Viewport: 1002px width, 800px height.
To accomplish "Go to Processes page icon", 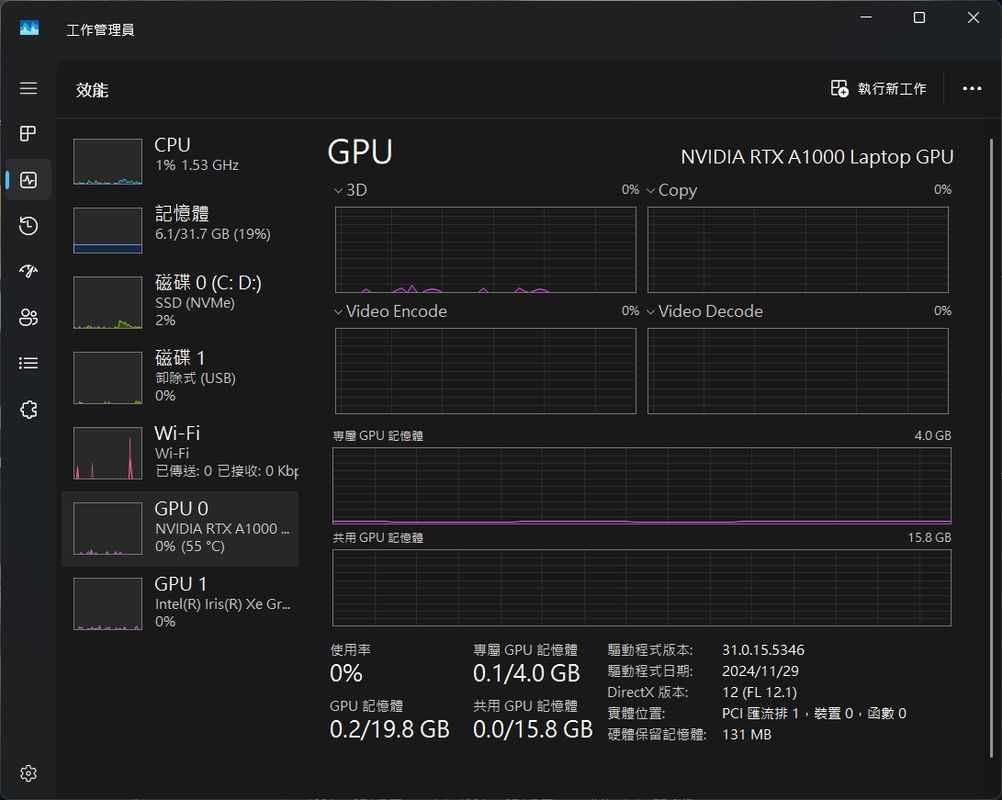I will [x=28, y=134].
